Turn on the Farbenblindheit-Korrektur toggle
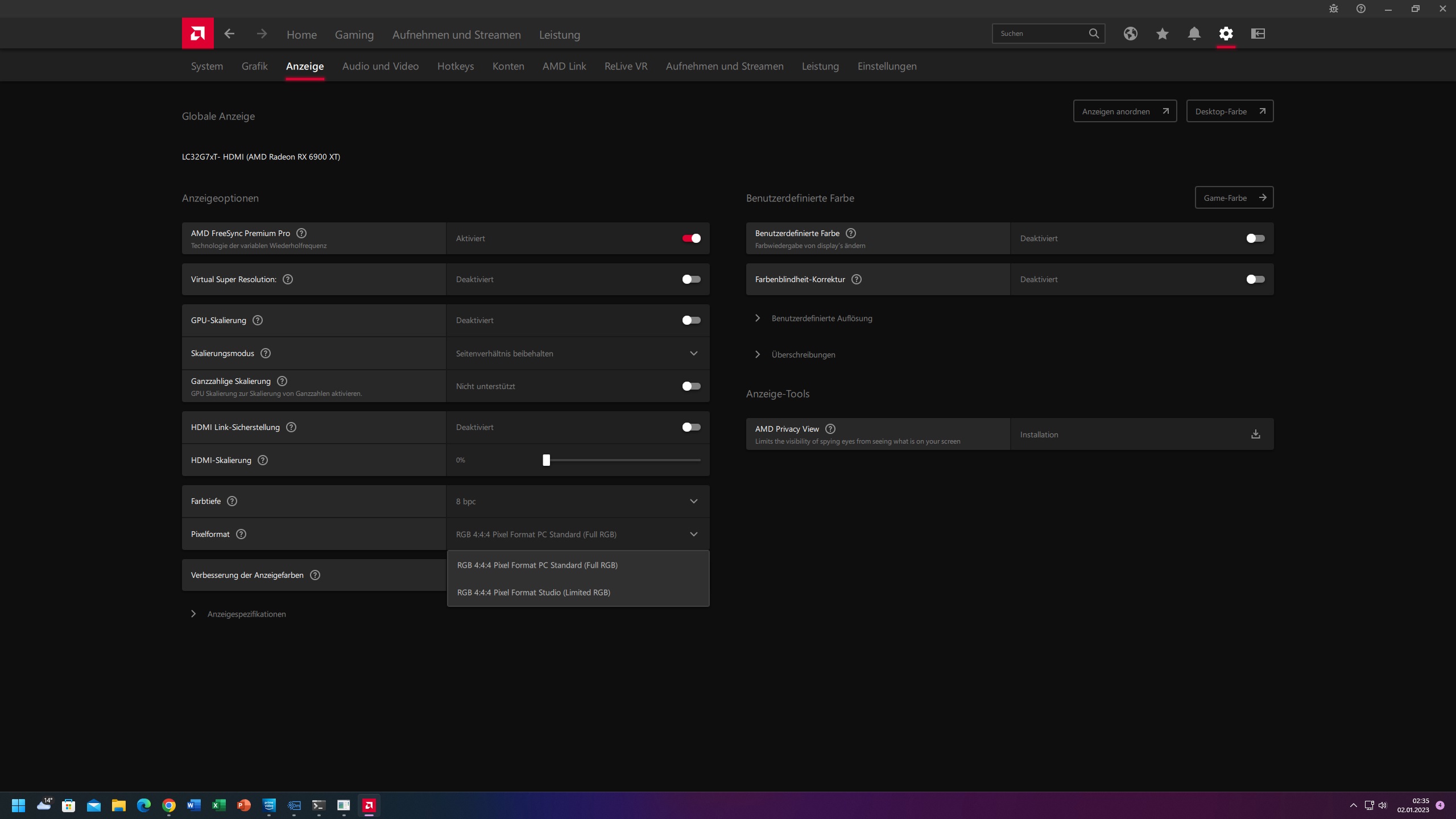The image size is (1456, 819). coord(1255,279)
